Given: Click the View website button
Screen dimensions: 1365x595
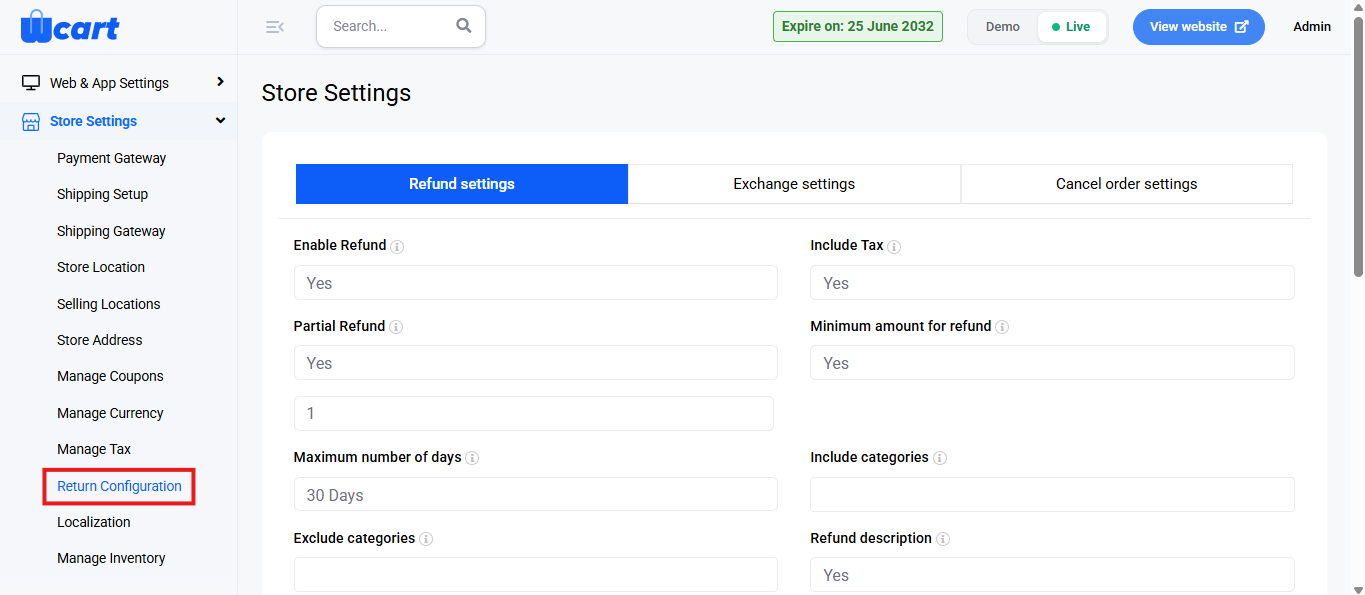Looking at the screenshot, I should [1198, 27].
